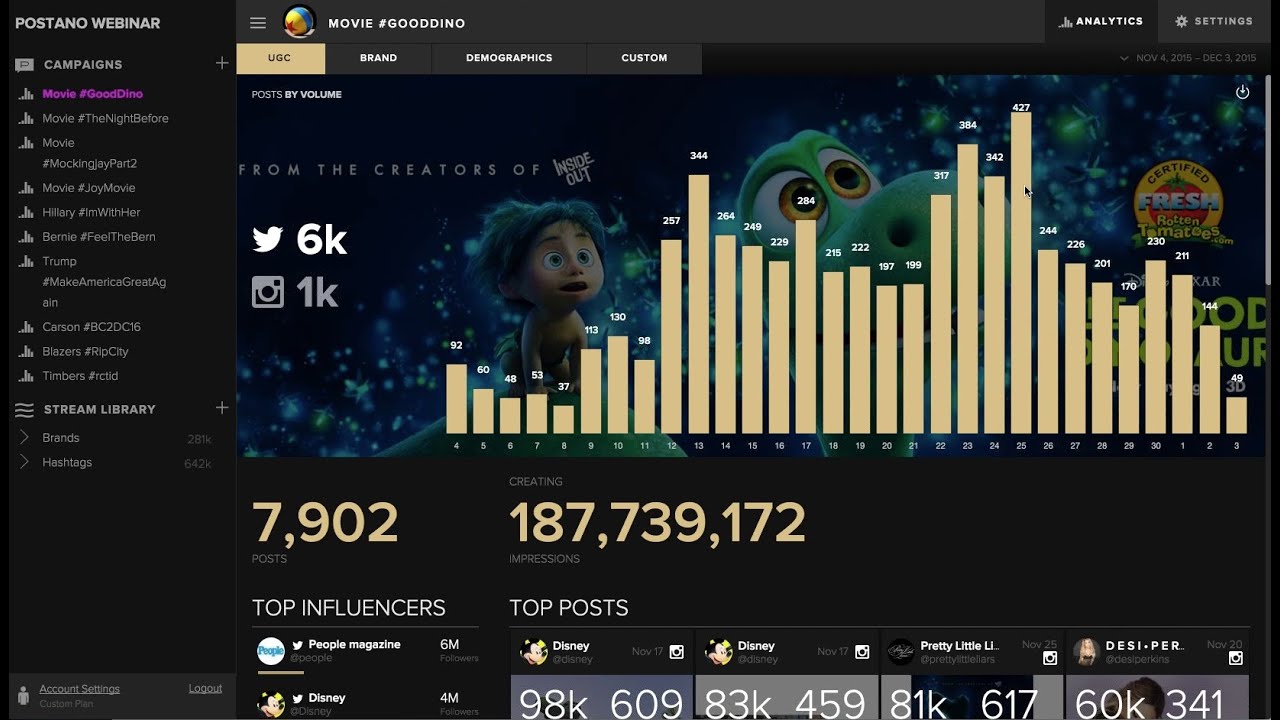
Task: Click the 642k Hashtags count
Action: click(x=198, y=464)
